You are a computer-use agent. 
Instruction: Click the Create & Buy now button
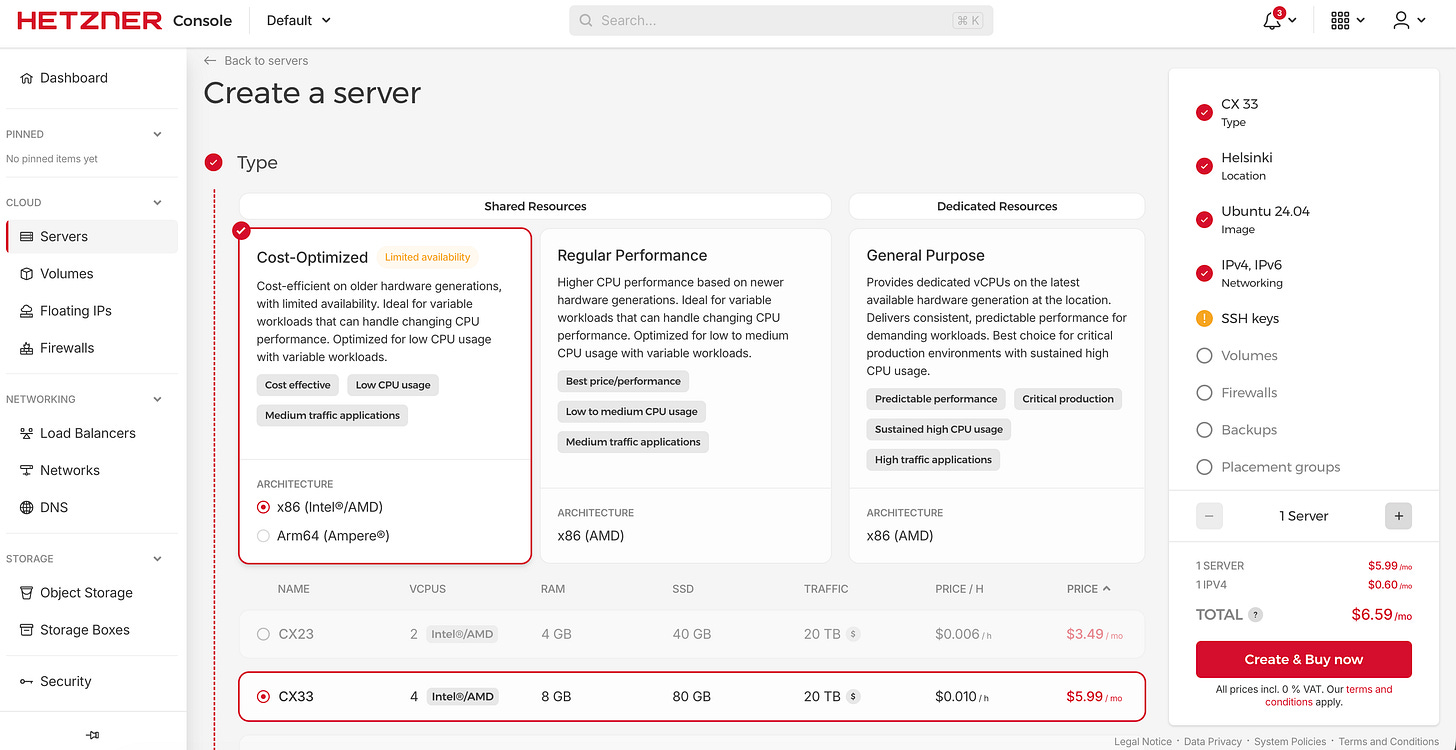(1304, 660)
